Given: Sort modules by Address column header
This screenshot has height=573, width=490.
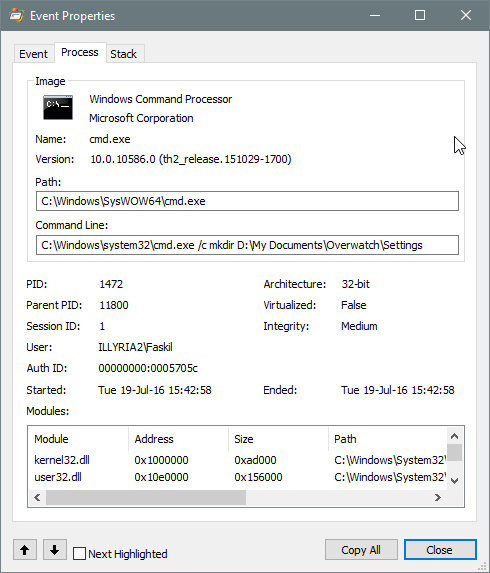Looking at the screenshot, I should coord(178,439).
